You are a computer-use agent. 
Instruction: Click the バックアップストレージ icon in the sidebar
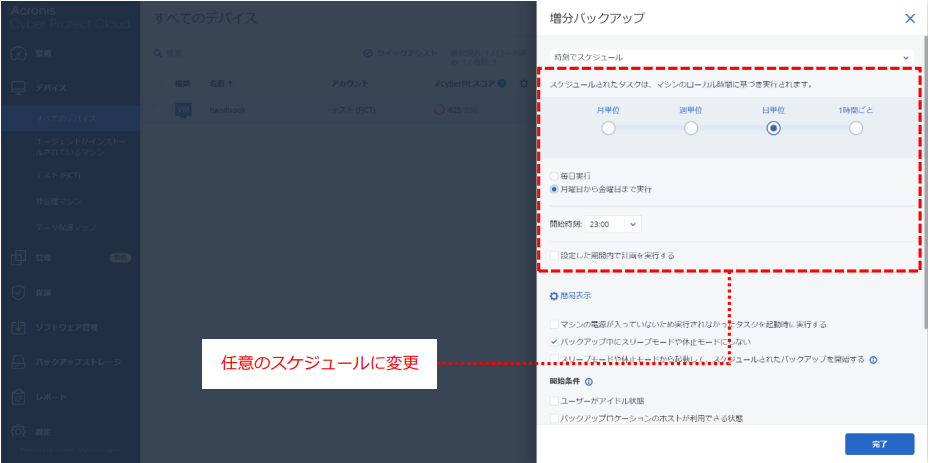tap(18, 362)
